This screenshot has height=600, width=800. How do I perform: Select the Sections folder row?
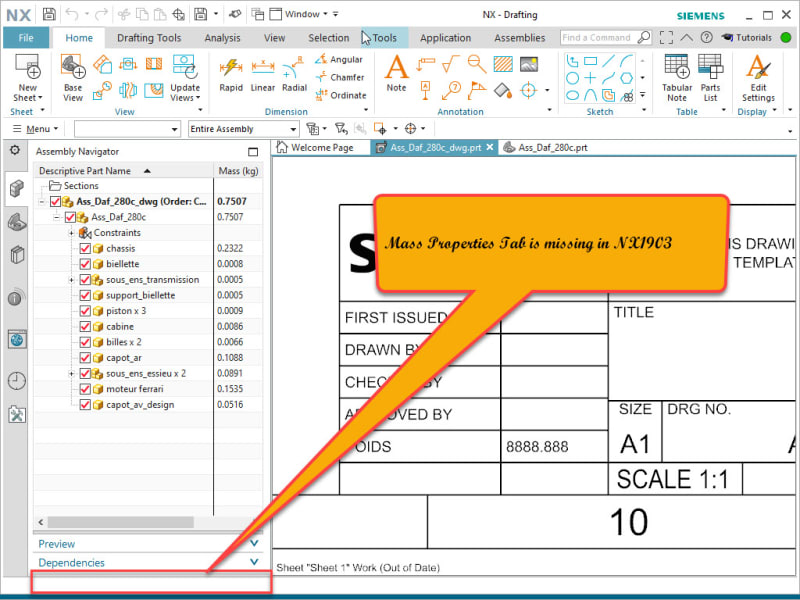[148, 186]
